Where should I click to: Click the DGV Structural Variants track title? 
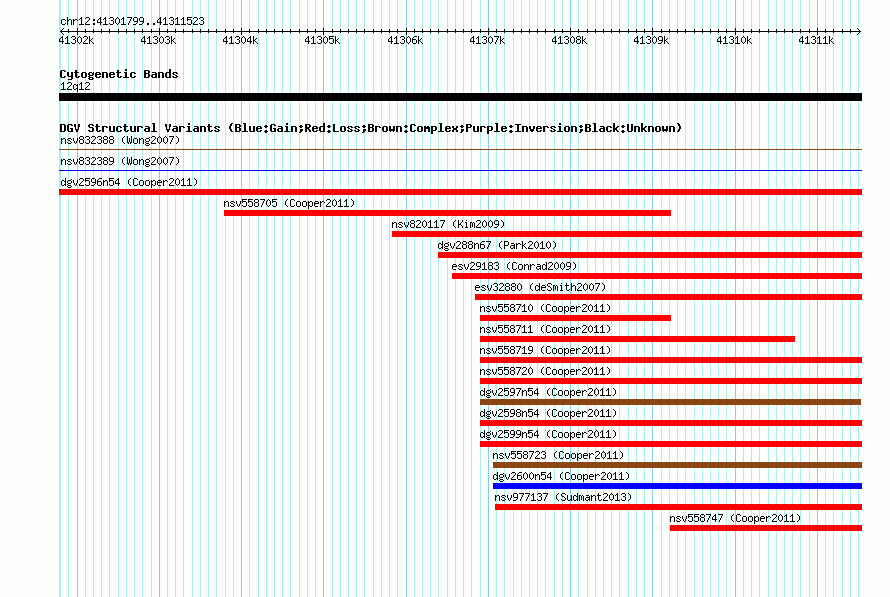371,128
